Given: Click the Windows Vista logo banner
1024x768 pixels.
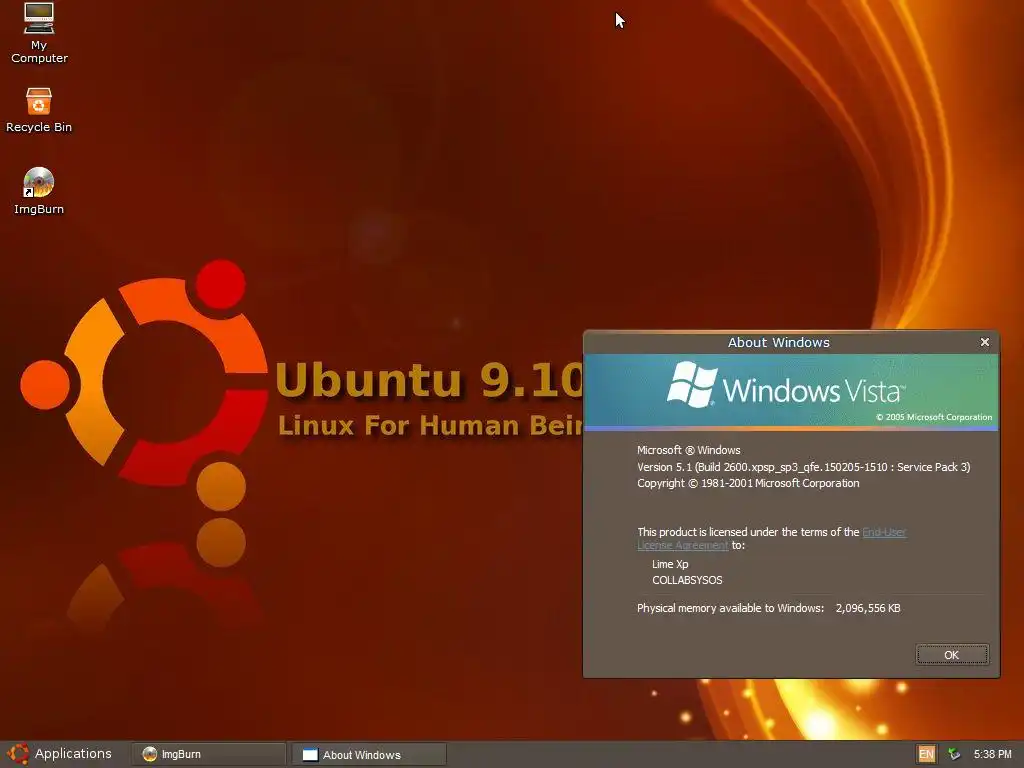Looking at the screenshot, I should pyautogui.click(x=791, y=391).
